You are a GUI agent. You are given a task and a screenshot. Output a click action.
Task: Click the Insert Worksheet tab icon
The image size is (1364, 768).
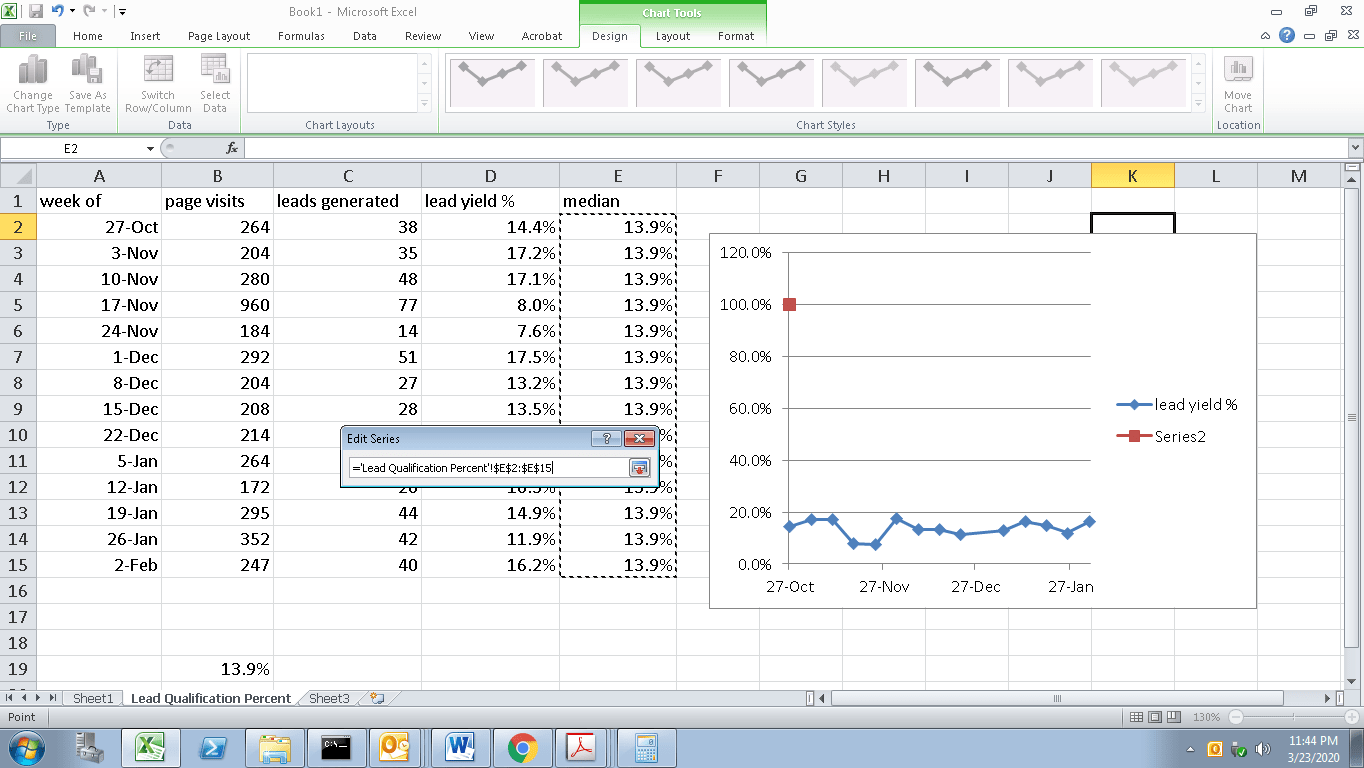[x=376, y=698]
